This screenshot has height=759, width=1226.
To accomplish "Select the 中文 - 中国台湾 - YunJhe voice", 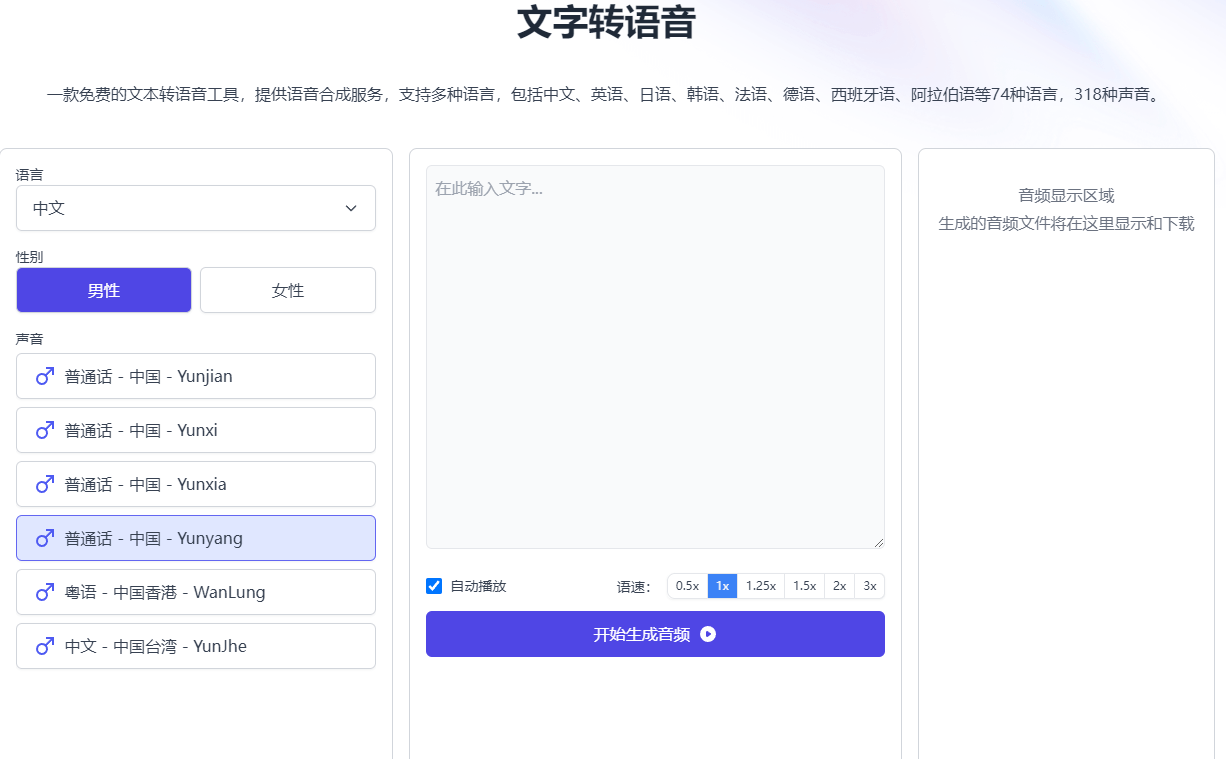I will click(196, 646).
